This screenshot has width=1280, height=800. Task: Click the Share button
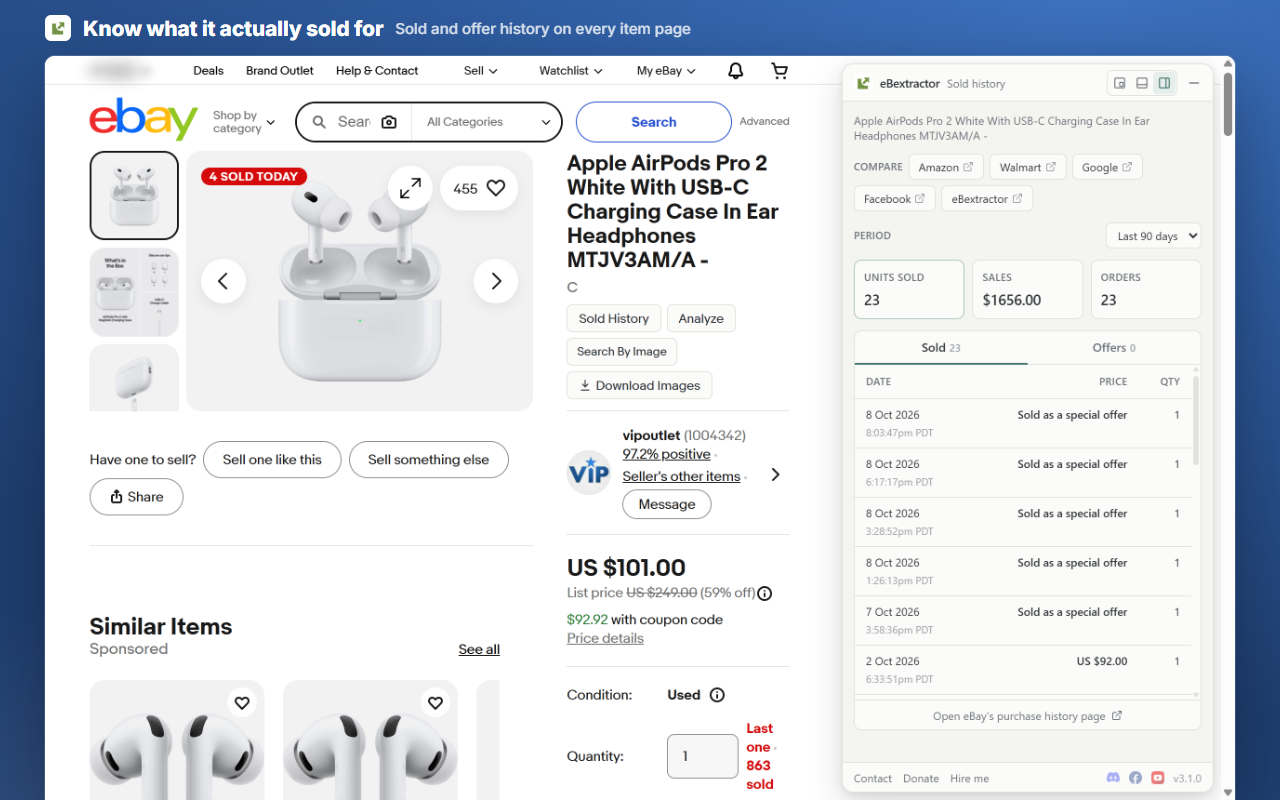[x=136, y=497]
